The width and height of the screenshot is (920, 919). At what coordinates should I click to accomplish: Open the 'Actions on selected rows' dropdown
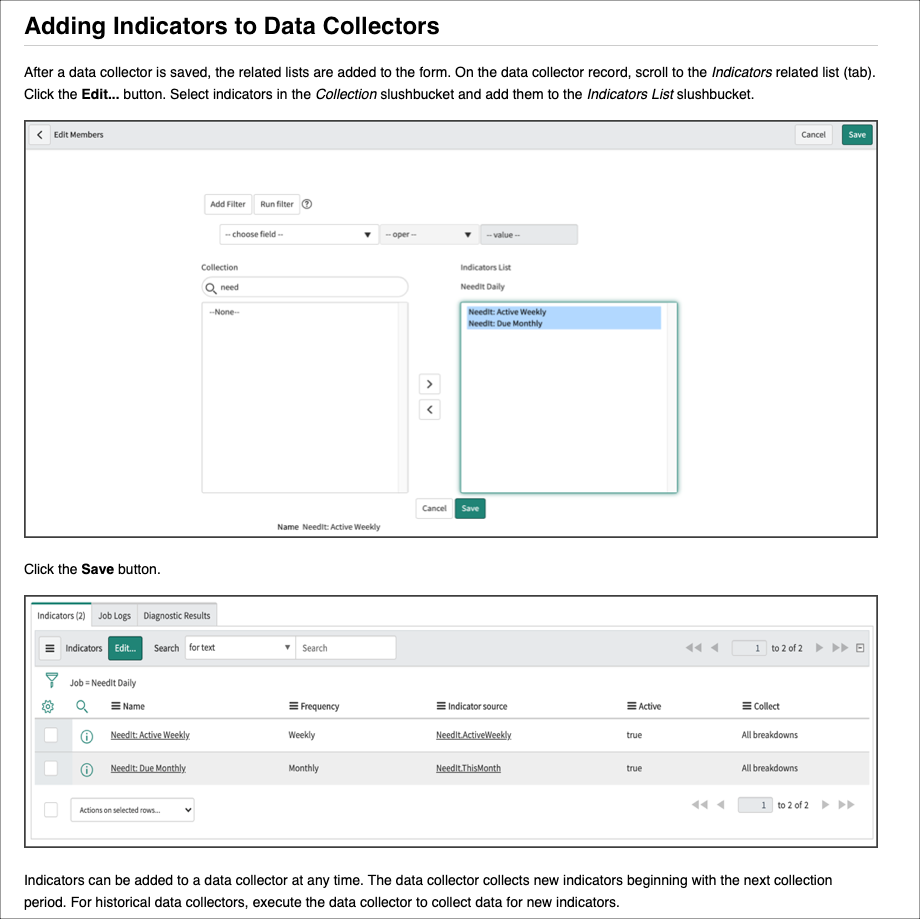point(132,809)
